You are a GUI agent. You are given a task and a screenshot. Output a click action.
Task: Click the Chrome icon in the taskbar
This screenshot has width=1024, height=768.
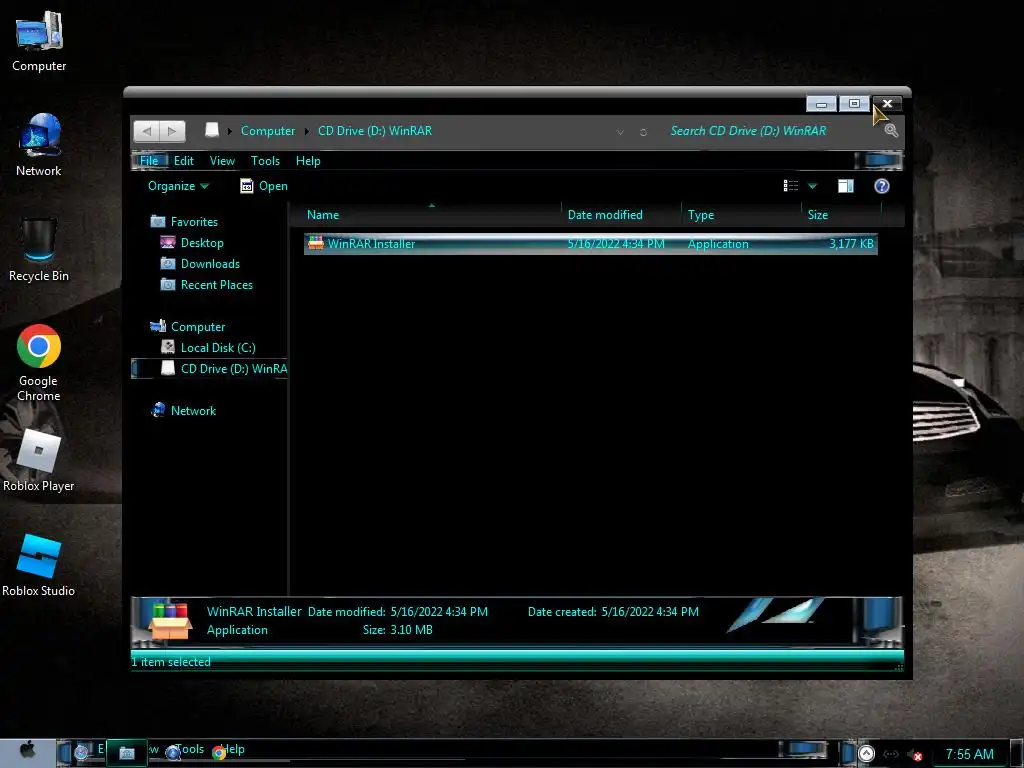[219, 753]
